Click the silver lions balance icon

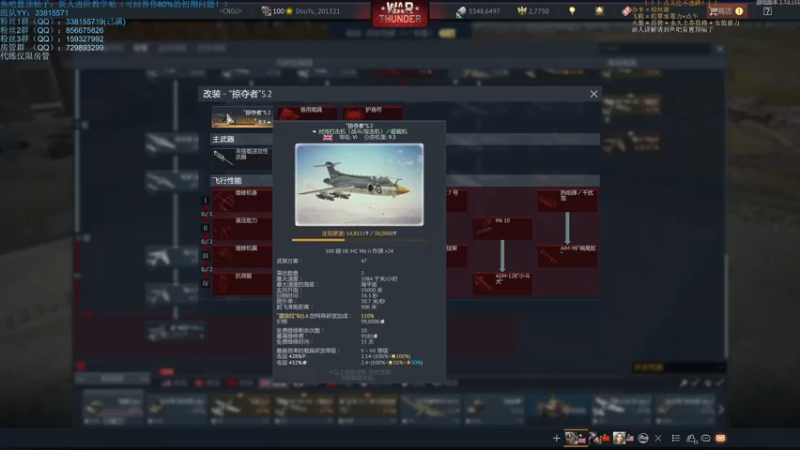pos(461,11)
